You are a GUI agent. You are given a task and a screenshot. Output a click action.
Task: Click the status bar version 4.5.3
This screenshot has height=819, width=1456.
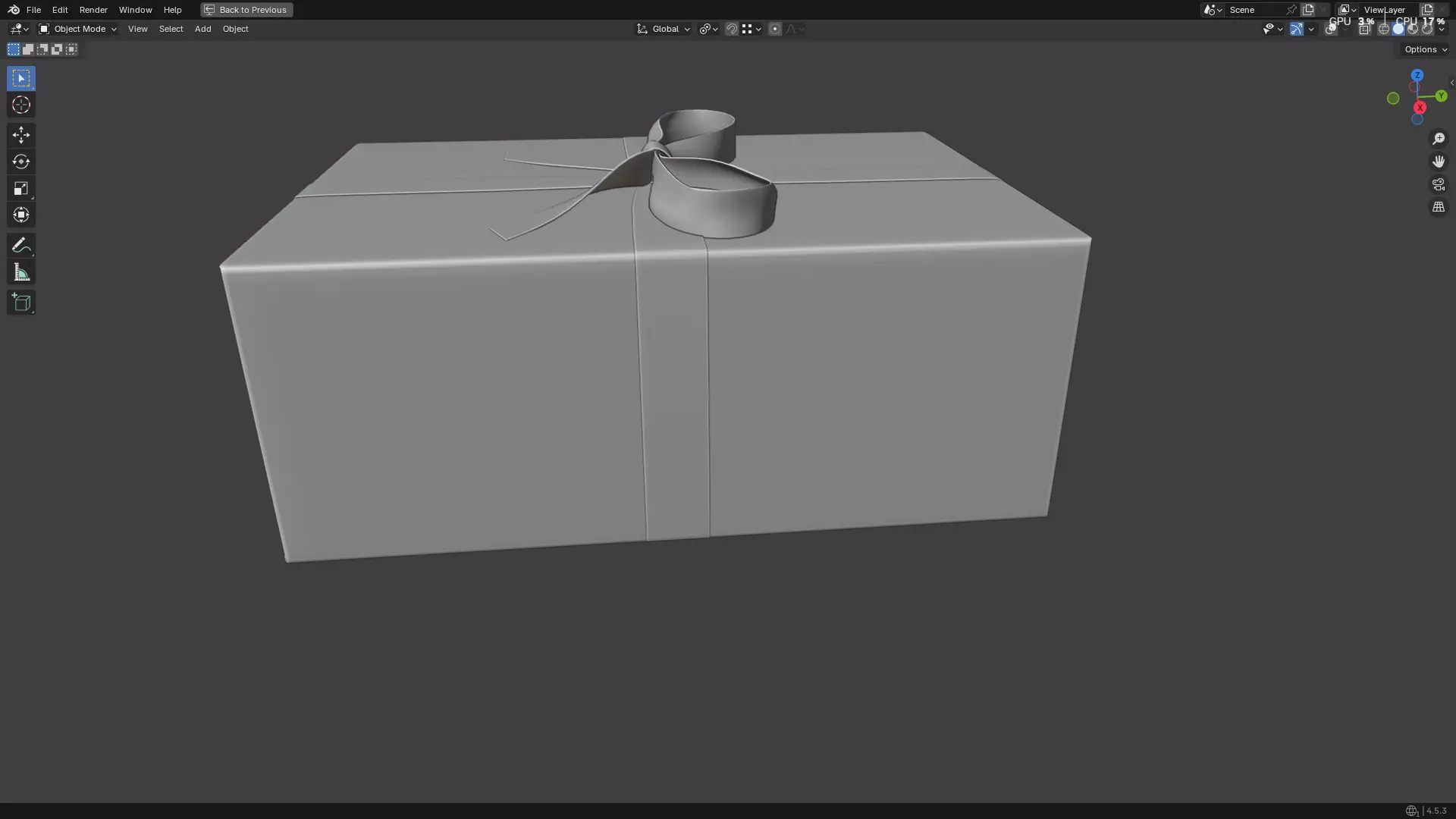(x=1436, y=811)
